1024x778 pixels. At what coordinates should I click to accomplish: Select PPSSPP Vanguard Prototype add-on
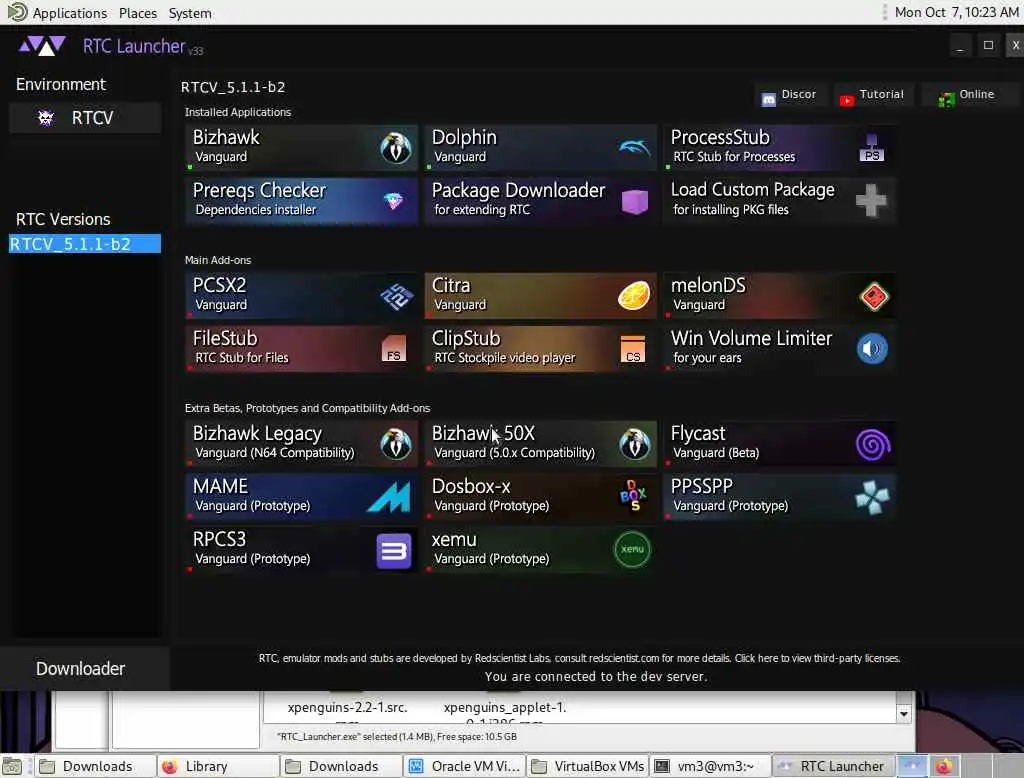[x=779, y=497]
